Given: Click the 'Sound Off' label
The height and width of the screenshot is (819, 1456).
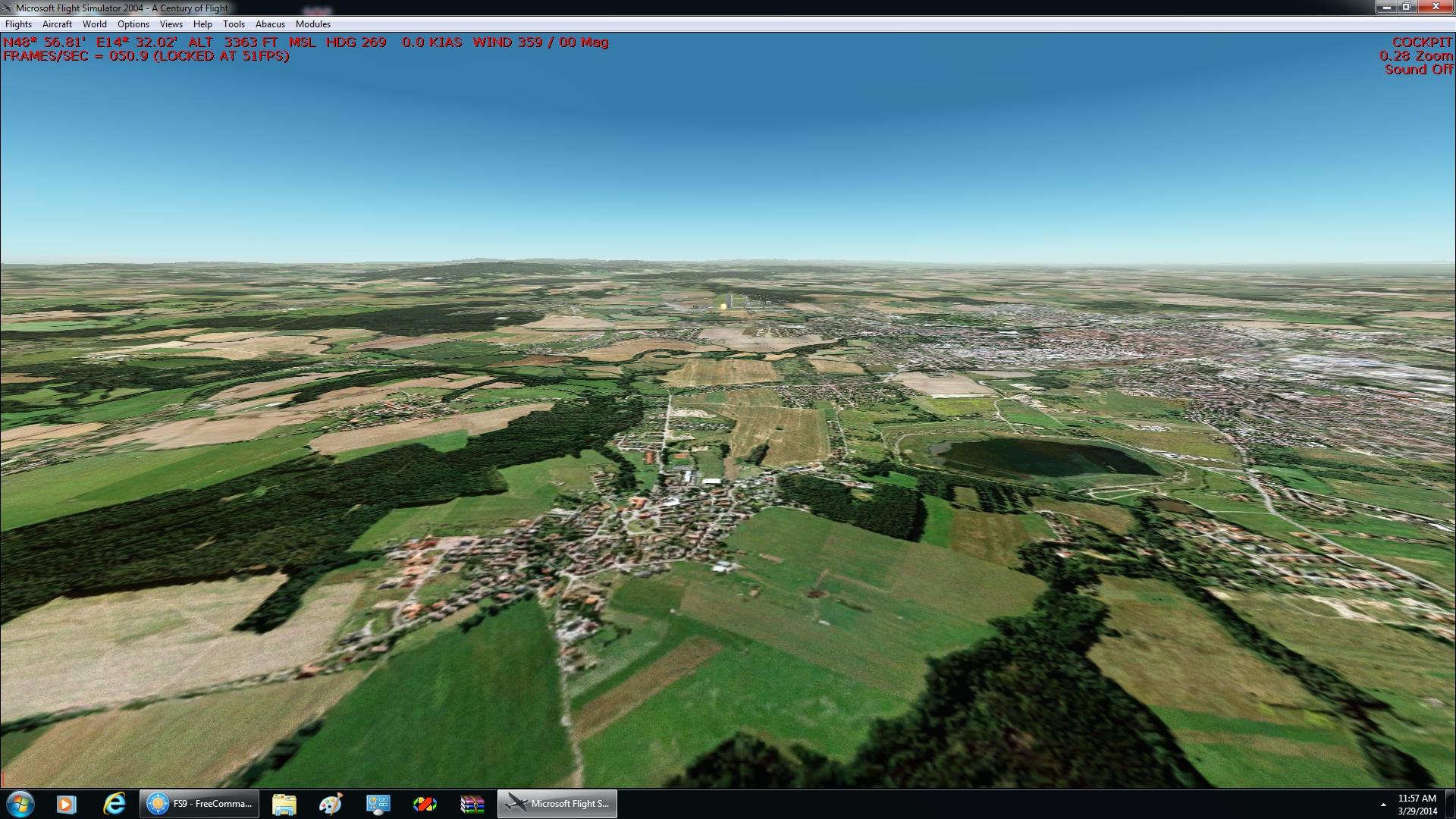Looking at the screenshot, I should (1419, 70).
